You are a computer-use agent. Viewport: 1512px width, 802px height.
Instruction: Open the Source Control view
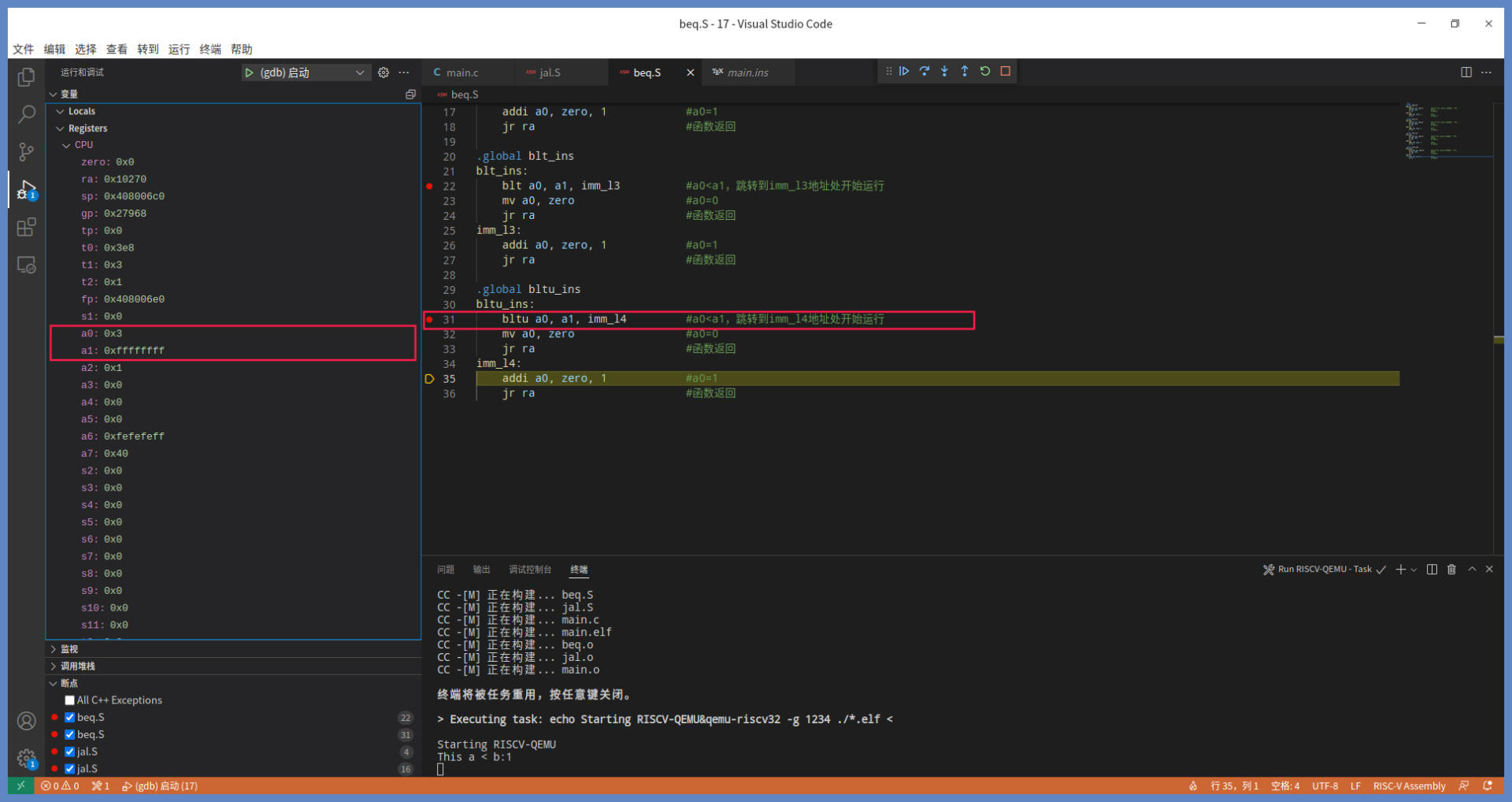click(26, 152)
